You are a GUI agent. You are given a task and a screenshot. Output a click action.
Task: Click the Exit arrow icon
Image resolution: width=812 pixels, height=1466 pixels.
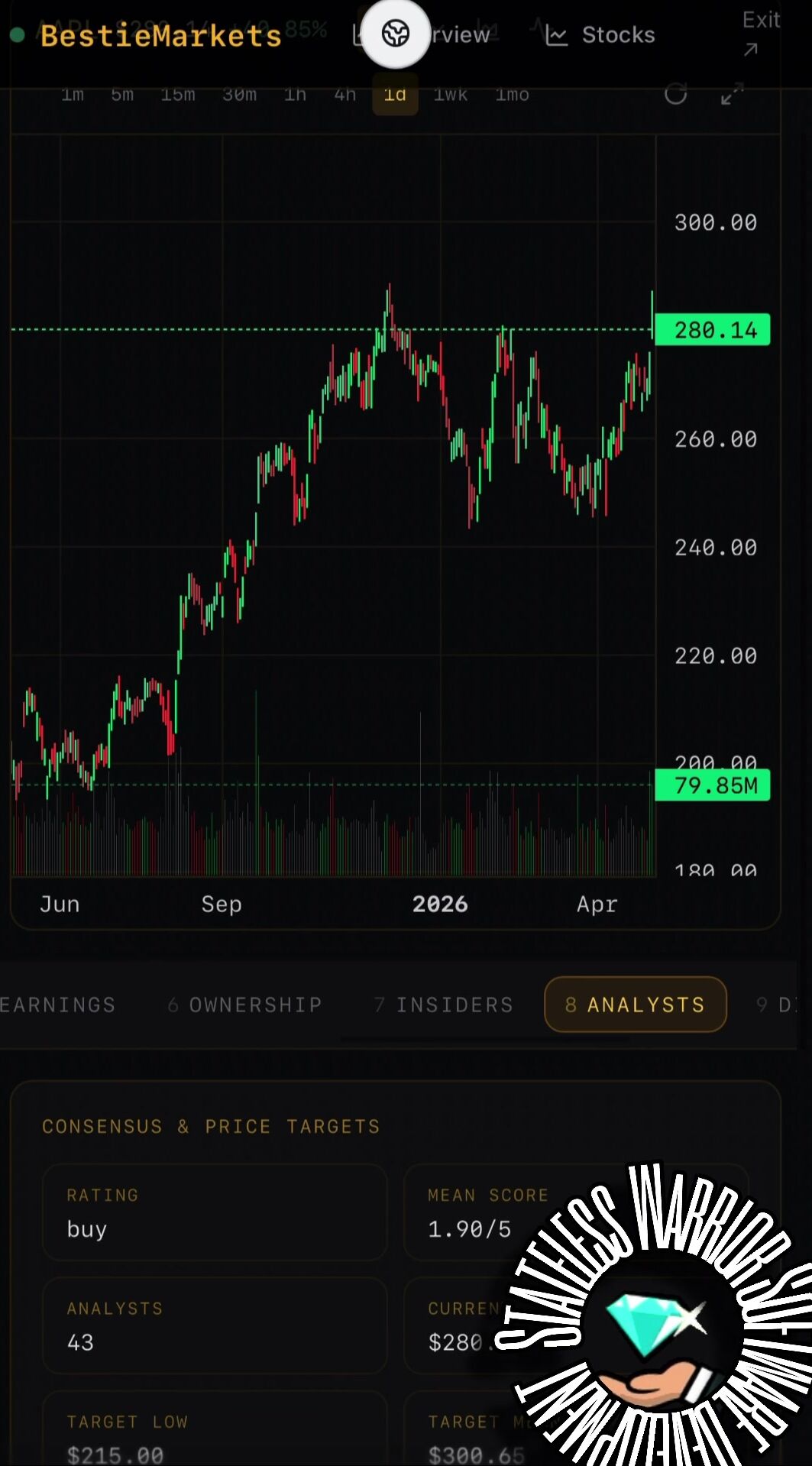point(751,50)
